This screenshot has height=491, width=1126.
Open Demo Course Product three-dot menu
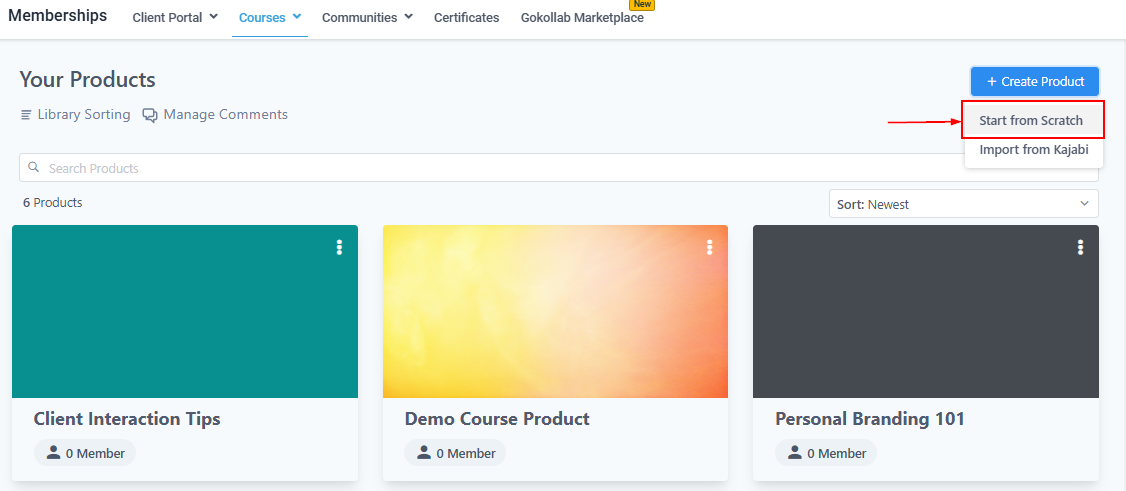point(710,247)
